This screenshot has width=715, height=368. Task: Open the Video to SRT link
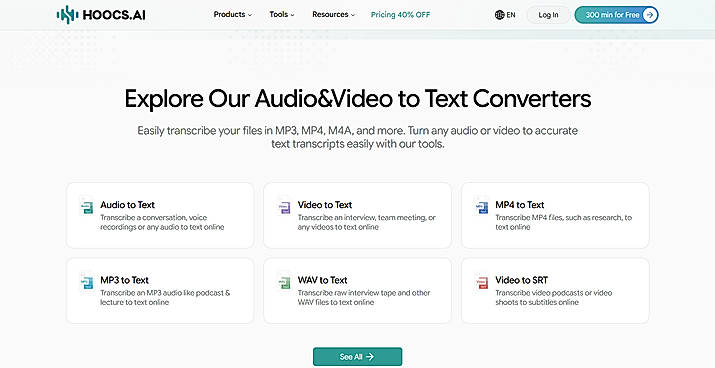point(522,280)
